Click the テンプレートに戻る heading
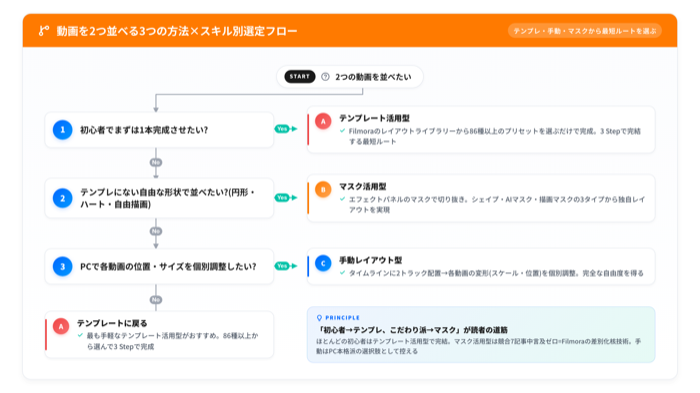Viewport: 700px width, 393px height. (112, 323)
